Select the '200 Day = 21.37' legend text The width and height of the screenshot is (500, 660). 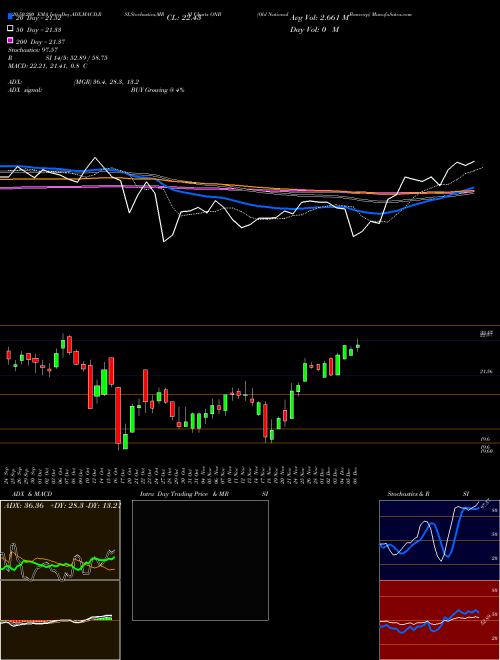41,42
